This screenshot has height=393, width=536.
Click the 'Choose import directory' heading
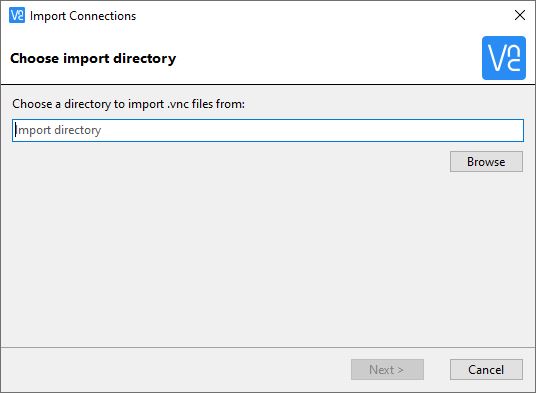pos(93,58)
